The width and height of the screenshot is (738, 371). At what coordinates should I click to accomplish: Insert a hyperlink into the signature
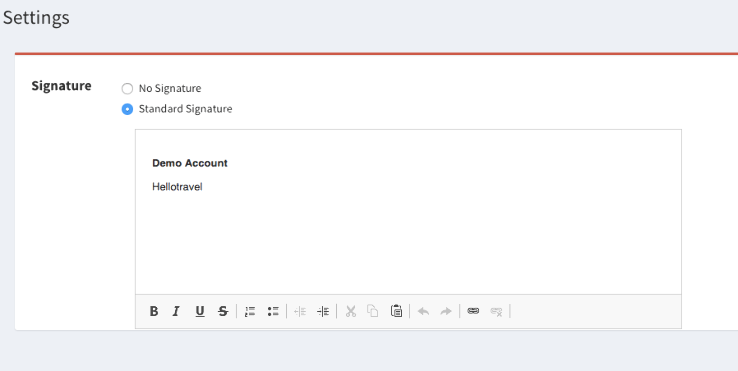[473, 311]
